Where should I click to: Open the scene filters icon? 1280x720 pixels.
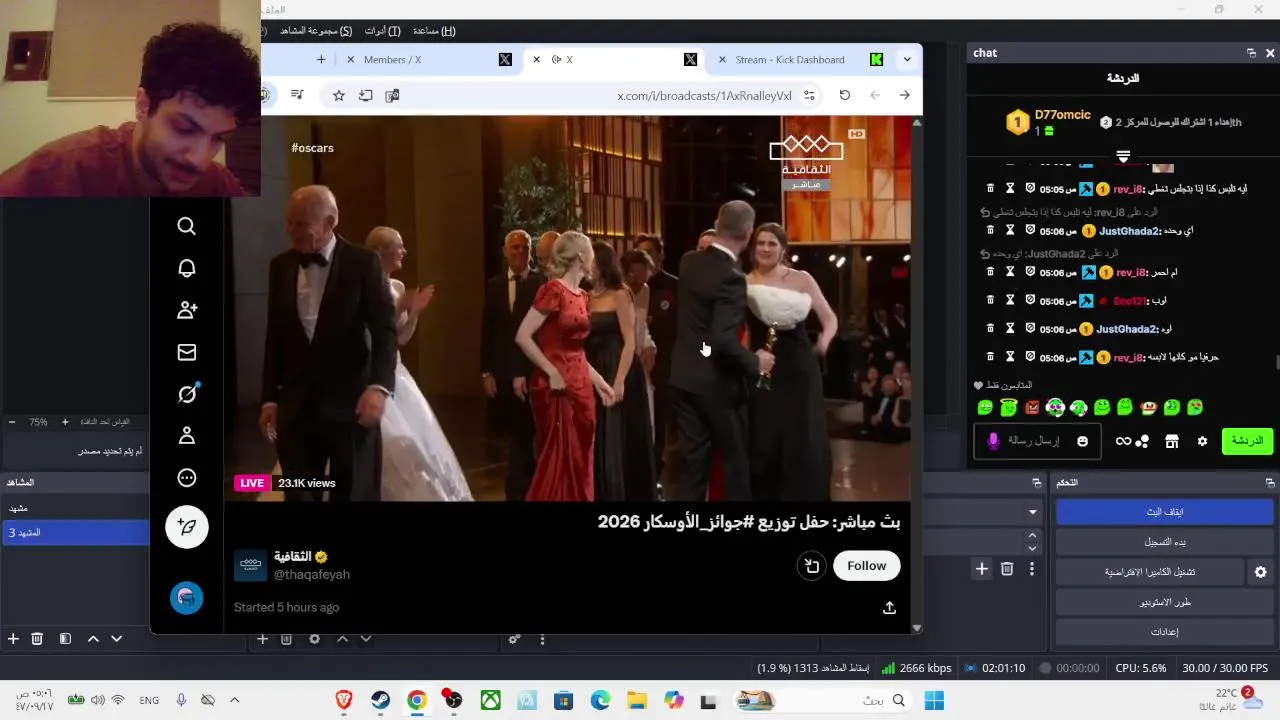click(65, 639)
